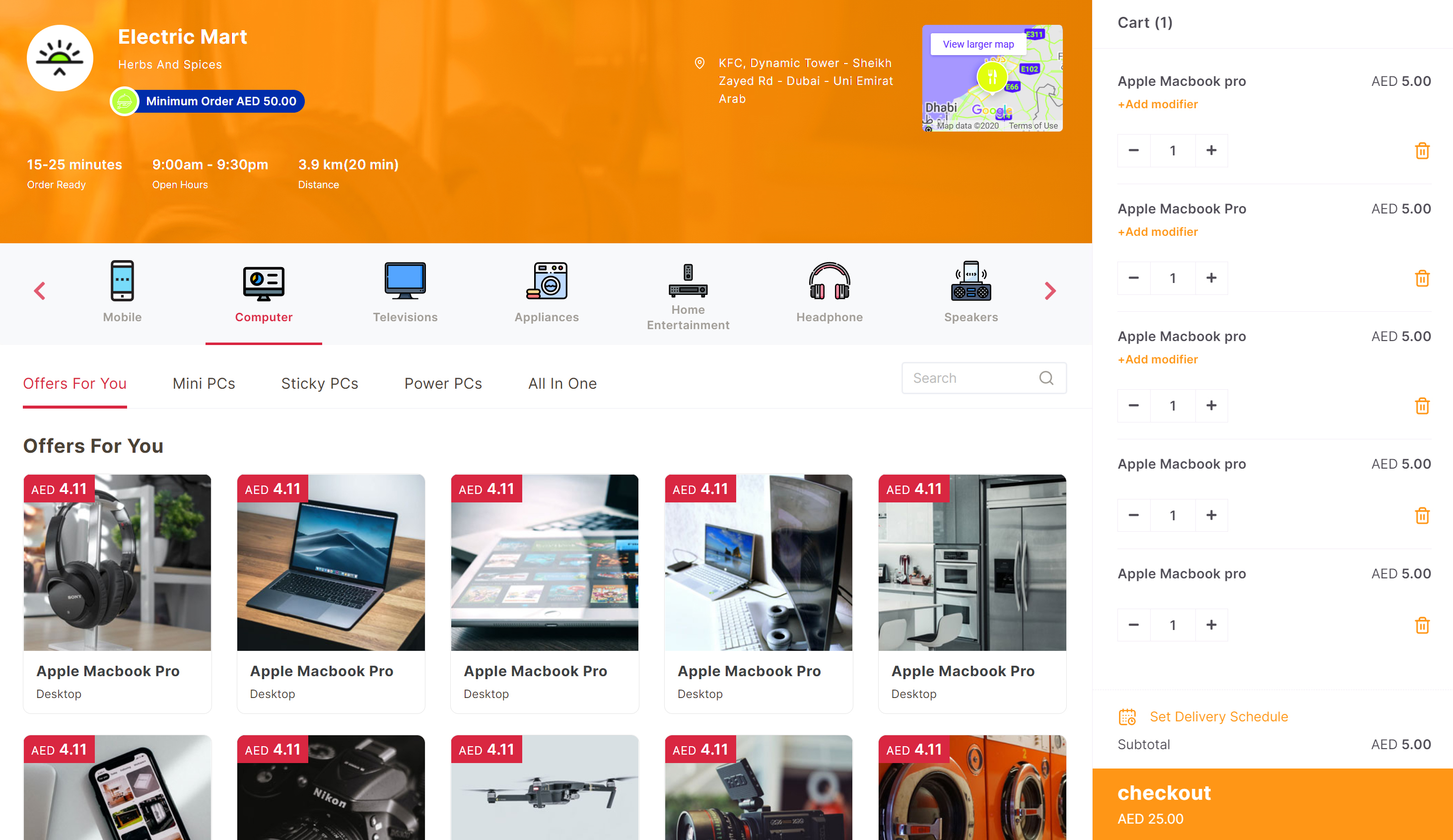Open the Macbook on wooden desk product image
This screenshot has height=840, width=1453.
click(331, 562)
